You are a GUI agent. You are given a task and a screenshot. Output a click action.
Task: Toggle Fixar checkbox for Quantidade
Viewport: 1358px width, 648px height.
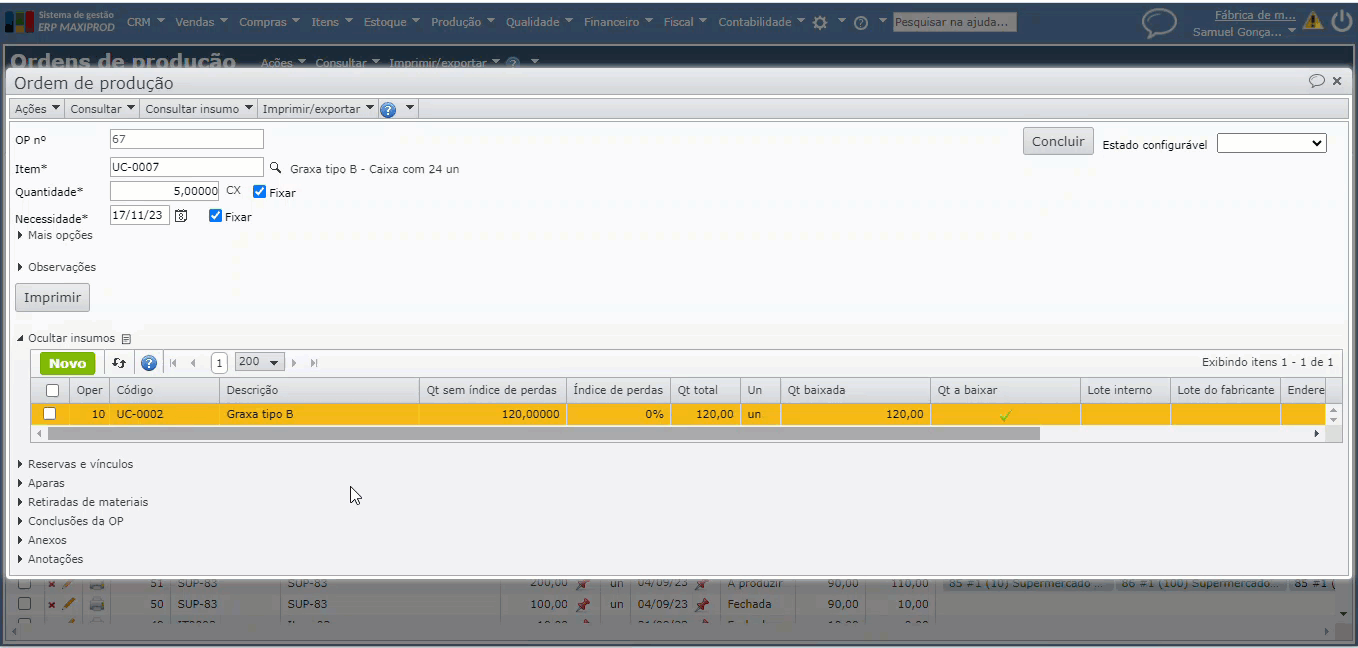[260, 192]
